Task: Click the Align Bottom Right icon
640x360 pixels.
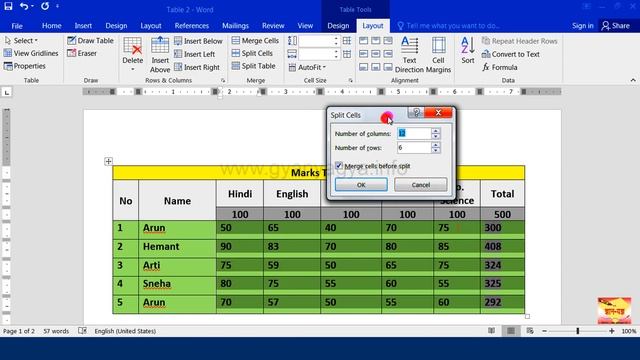Action: click(x=388, y=67)
